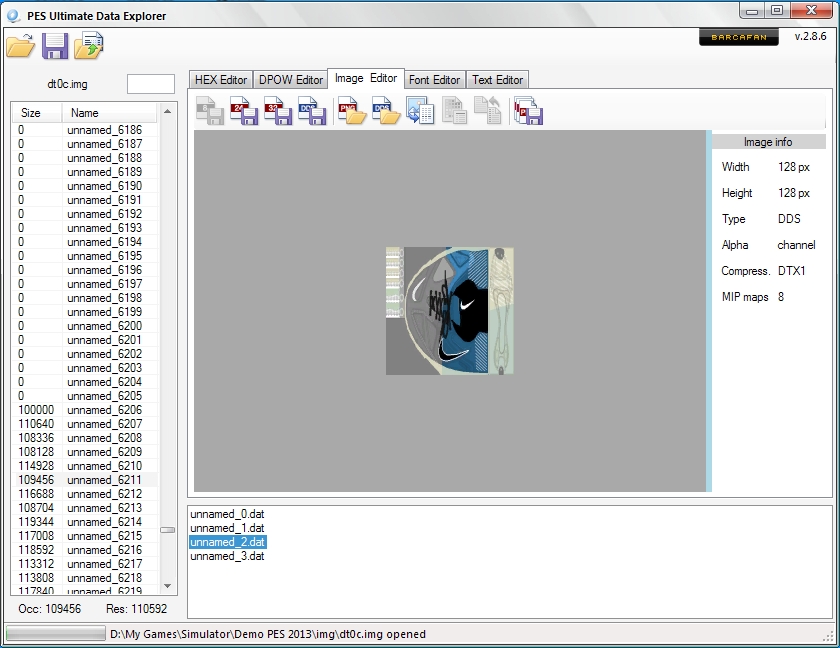Image resolution: width=840 pixels, height=648 pixels.
Task: Click the file list scroll up arrow
Action: (167, 111)
